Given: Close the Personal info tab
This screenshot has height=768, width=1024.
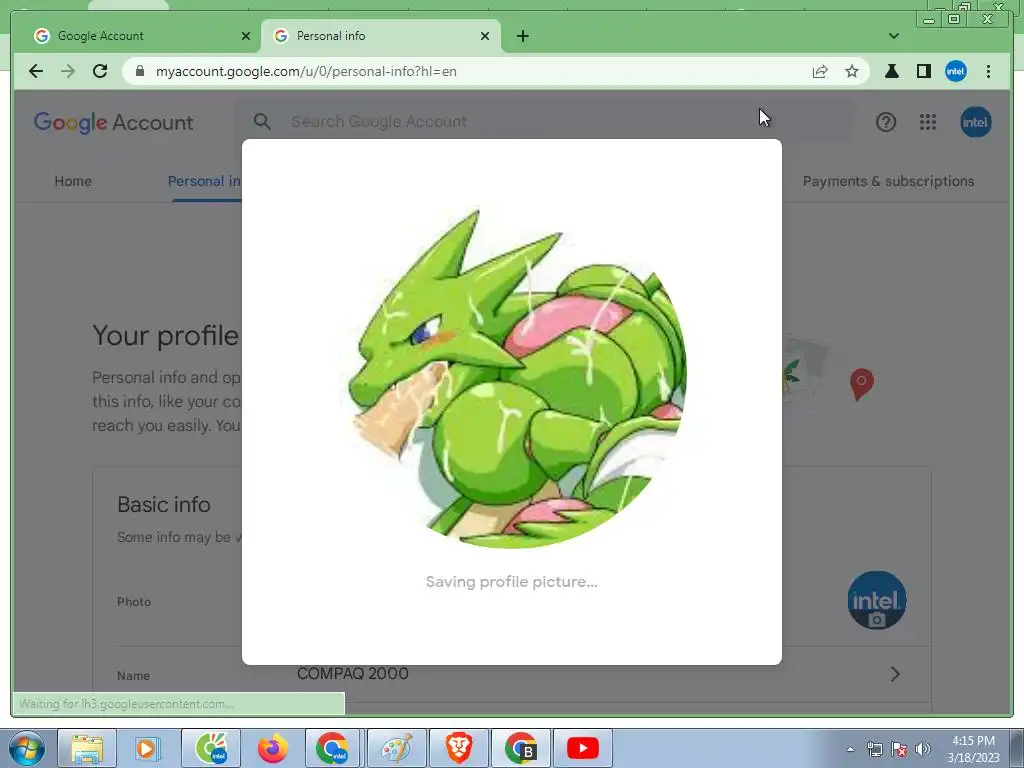Looking at the screenshot, I should tap(485, 36).
